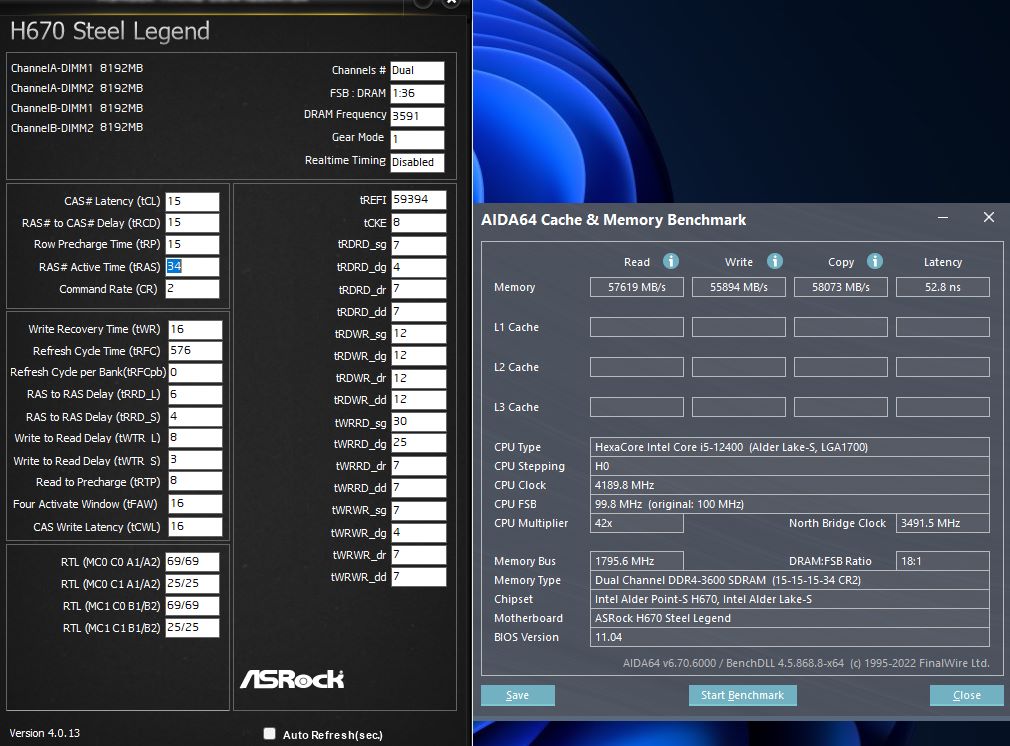The image size is (1010, 746).
Task: Click the tRDWR_sg value field
Action: [418, 334]
